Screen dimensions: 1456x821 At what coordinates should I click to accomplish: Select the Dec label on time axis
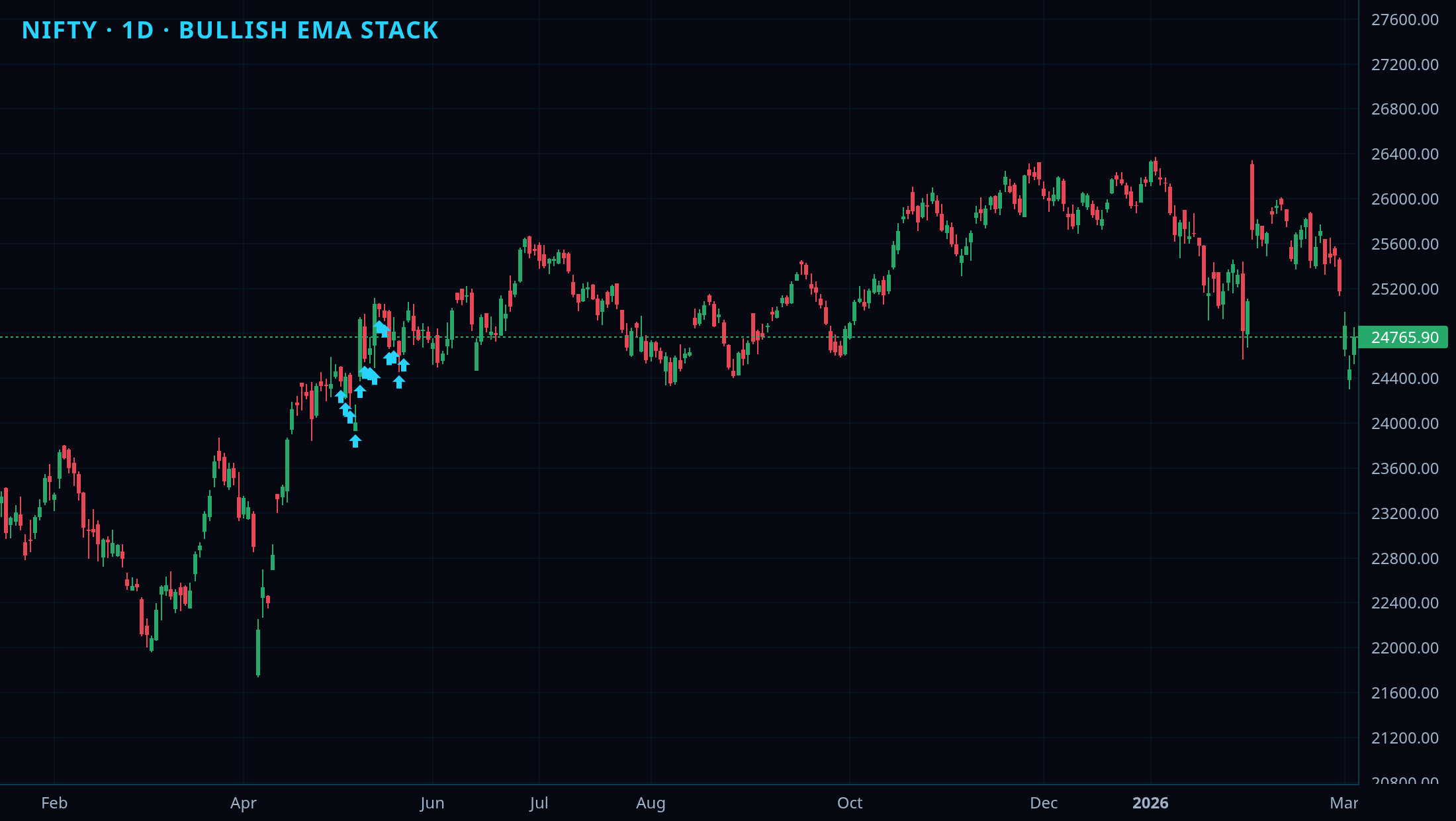coord(1044,803)
